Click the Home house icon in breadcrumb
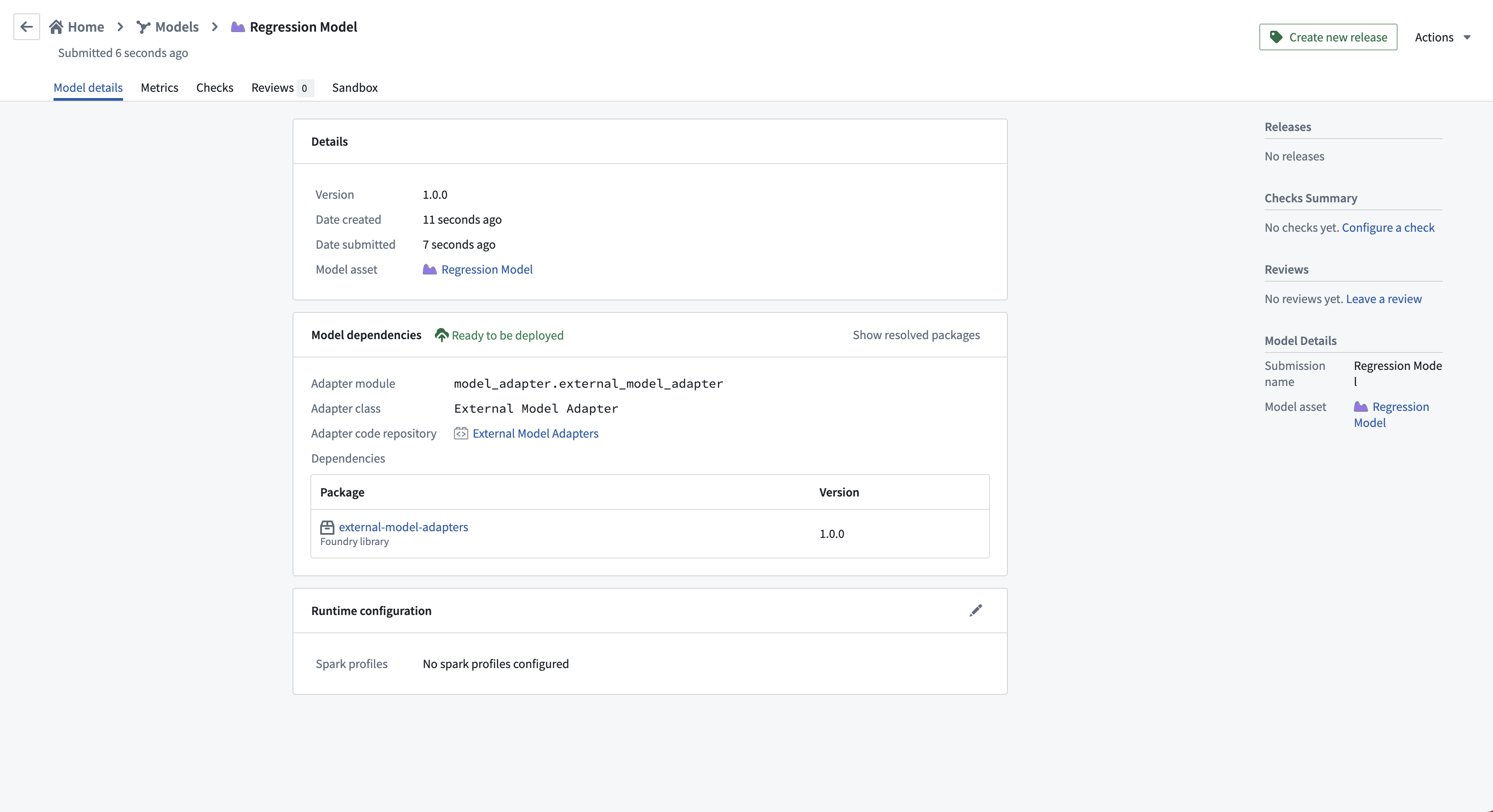1493x812 pixels. click(x=56, y=27)
